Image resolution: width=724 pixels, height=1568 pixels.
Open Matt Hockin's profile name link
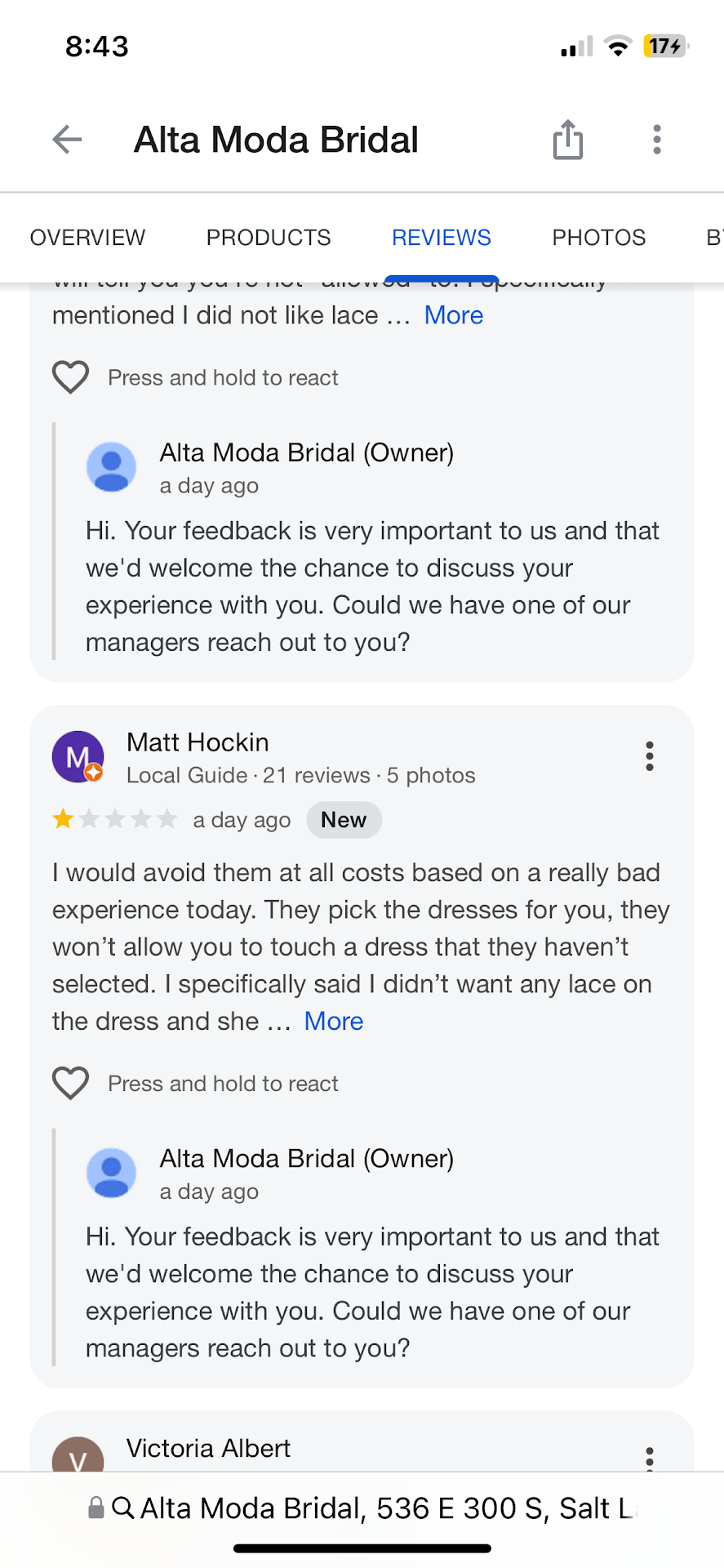click(x=198, y=742)
